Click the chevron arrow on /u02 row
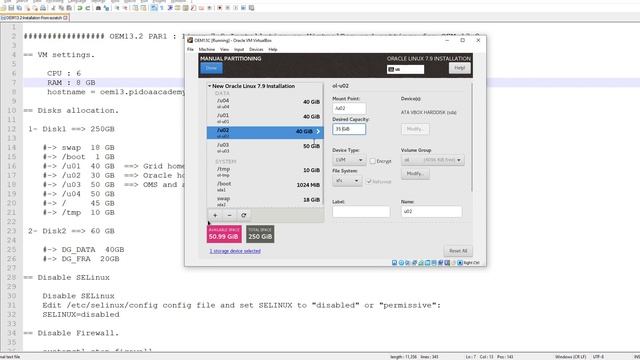Viewport: 640px width, 360px height. (x=318, y=131)
